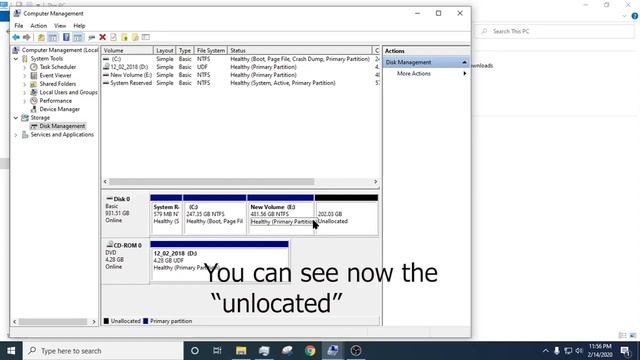Click the Up one level folder icon
This screenshot has width=640, height=360.
click(x=41, y=38)
